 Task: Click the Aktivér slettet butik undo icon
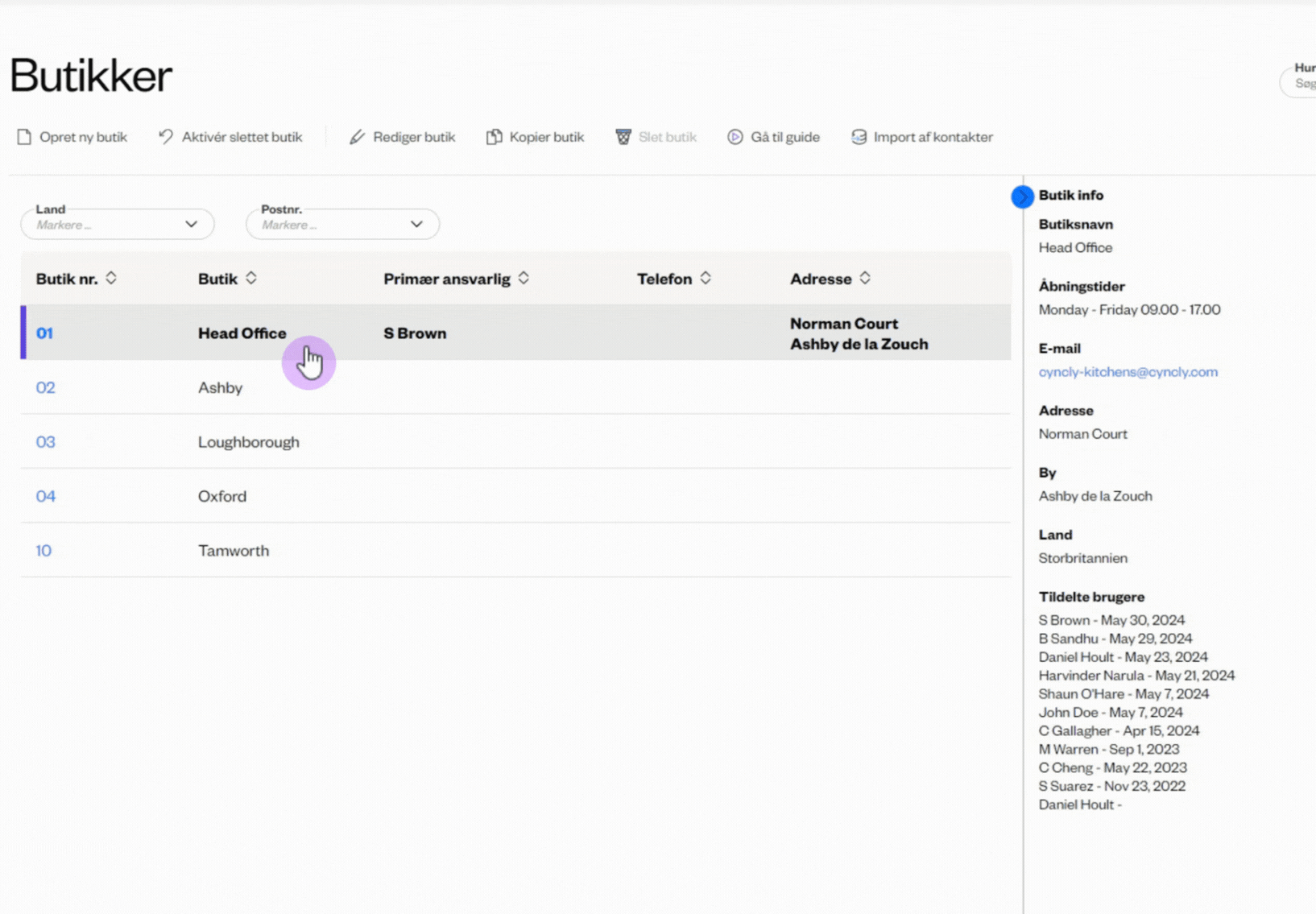(x=166, y=137)
